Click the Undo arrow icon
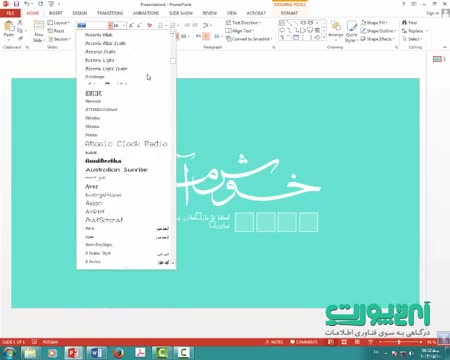Viewport: 450px width, 360px height. (27, 4)
